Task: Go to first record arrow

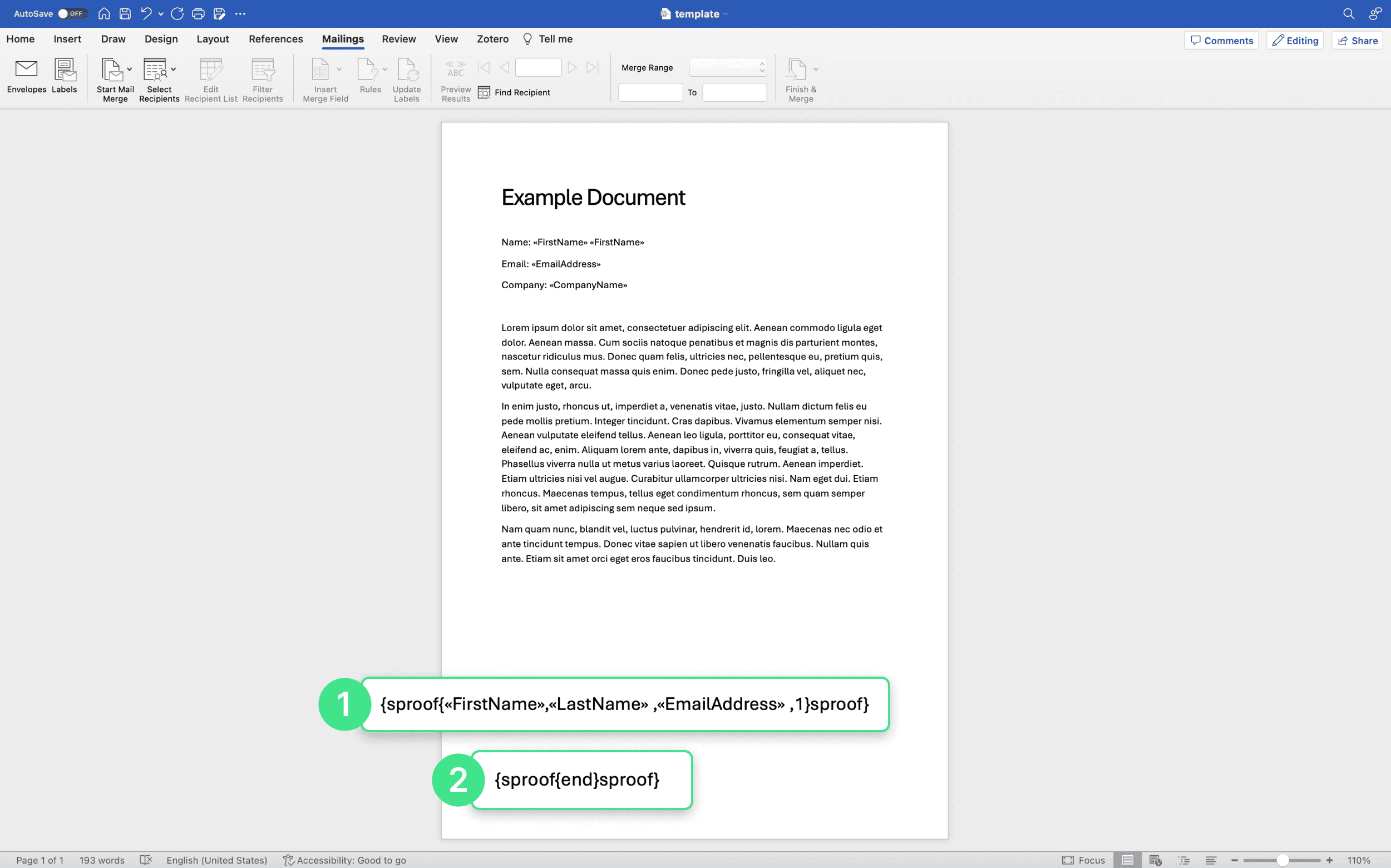Action: click(x=484, y=68)
